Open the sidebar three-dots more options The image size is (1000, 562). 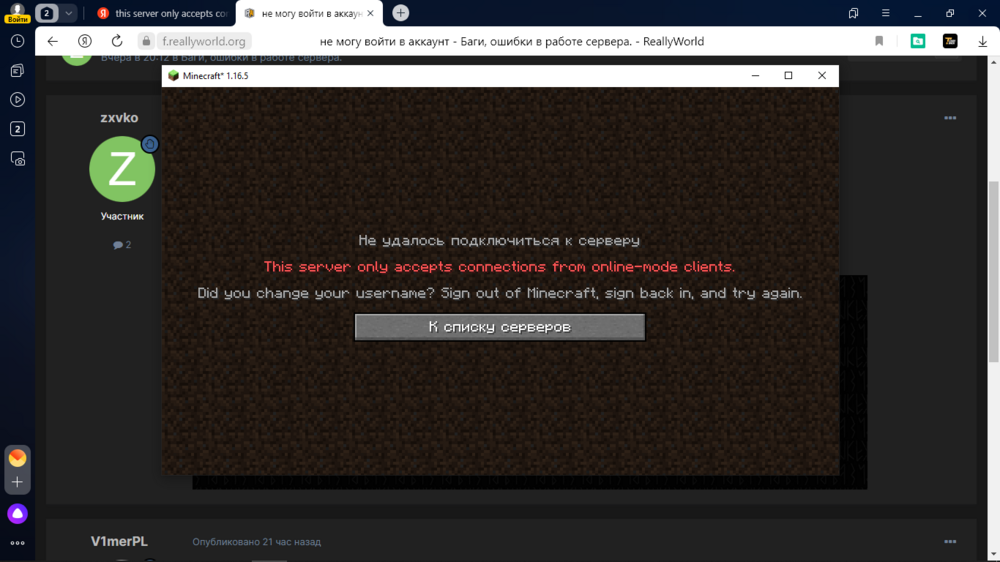point(17,543)
